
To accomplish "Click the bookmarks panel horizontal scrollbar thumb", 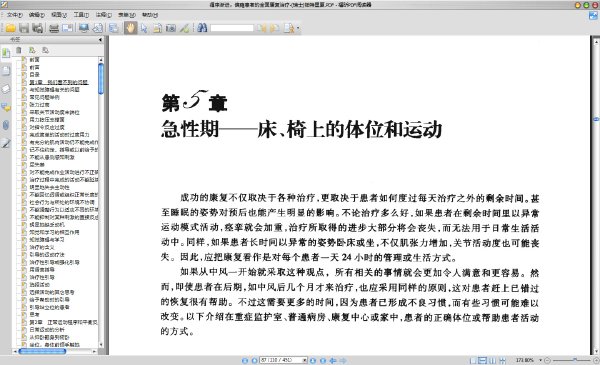I will (x=42, y=351).
